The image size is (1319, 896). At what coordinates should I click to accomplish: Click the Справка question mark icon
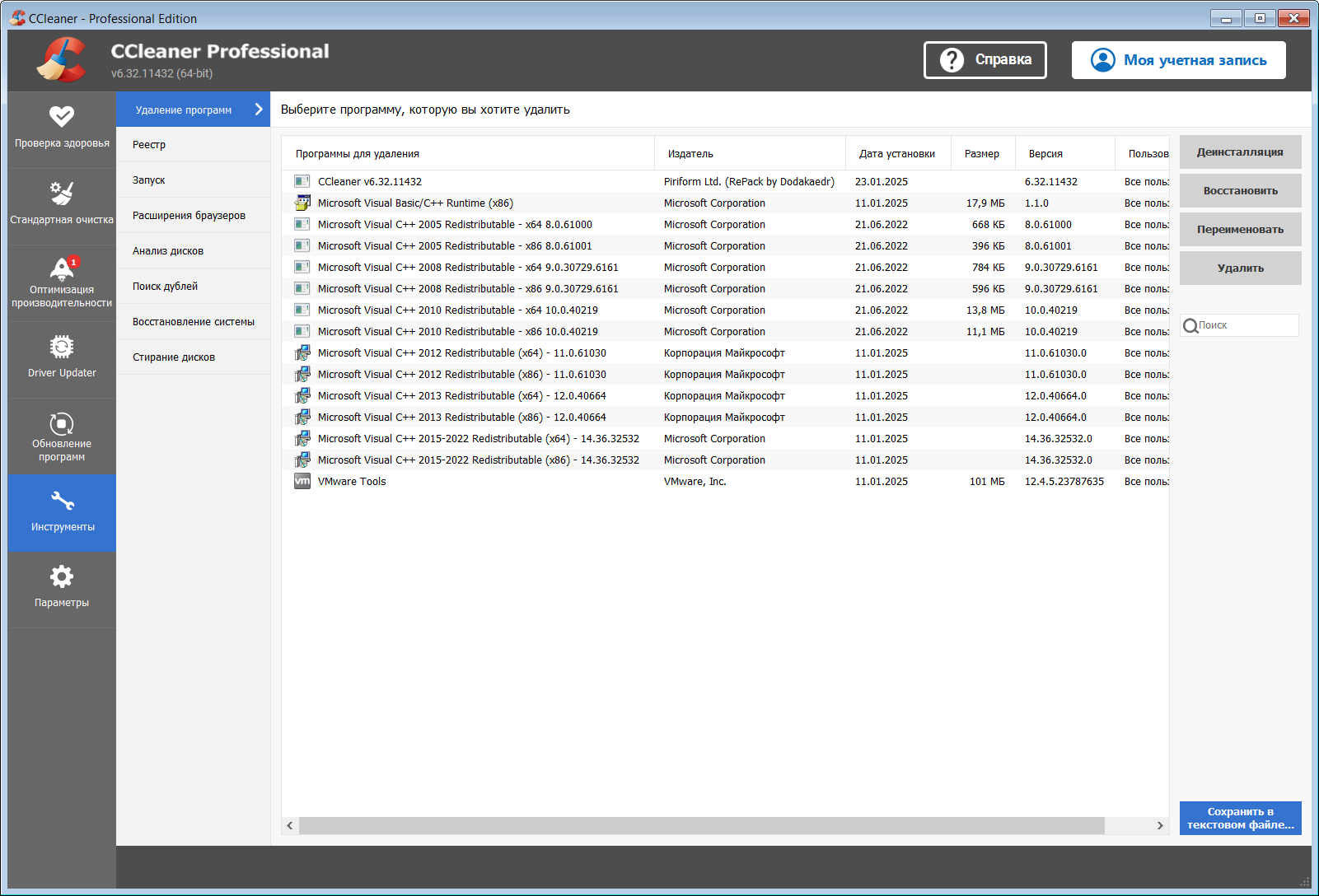pos(952,60)
